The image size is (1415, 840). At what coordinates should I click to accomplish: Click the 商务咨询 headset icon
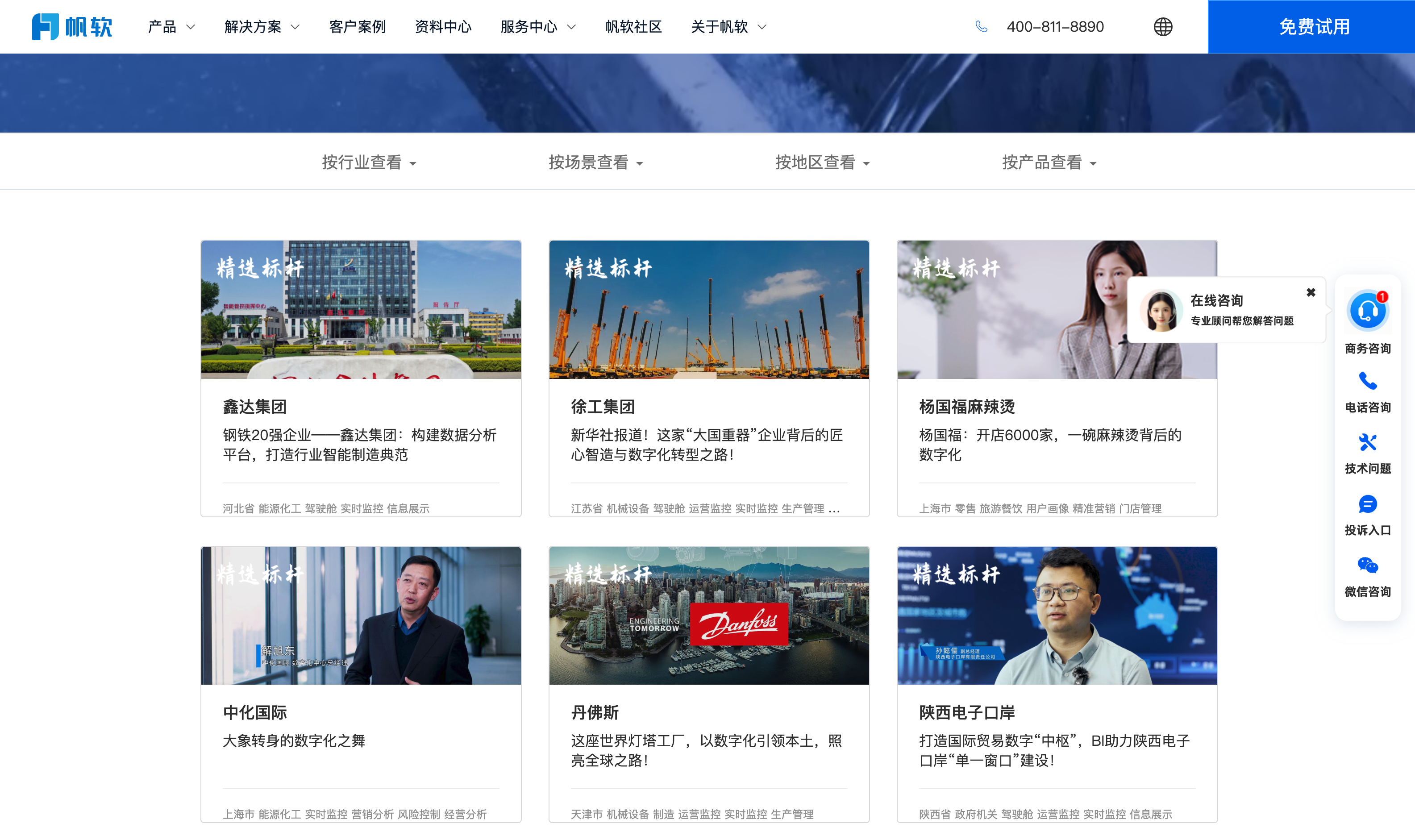1367,310
